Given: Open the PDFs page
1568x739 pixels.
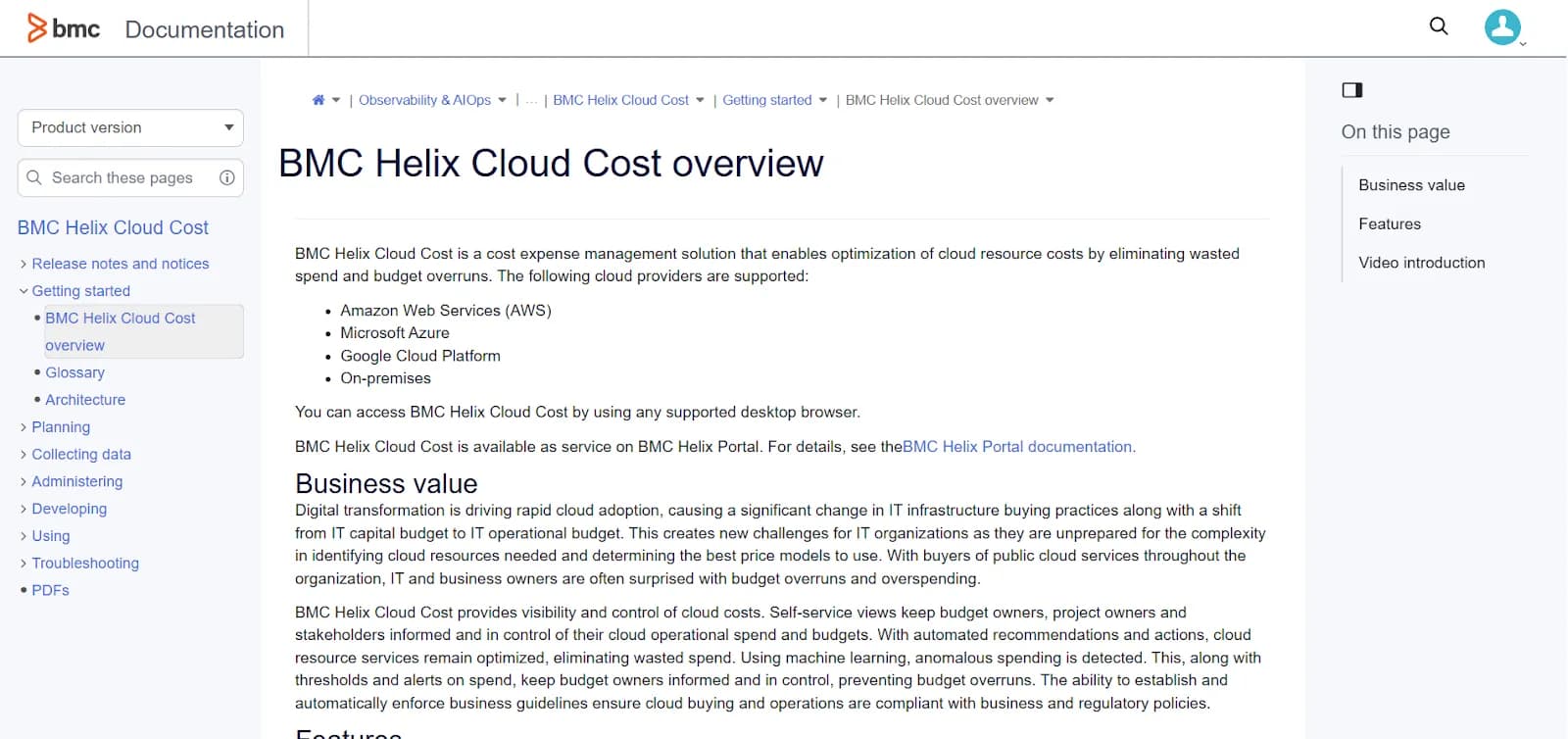Looking at the screenshot, I should pos(51,591).
